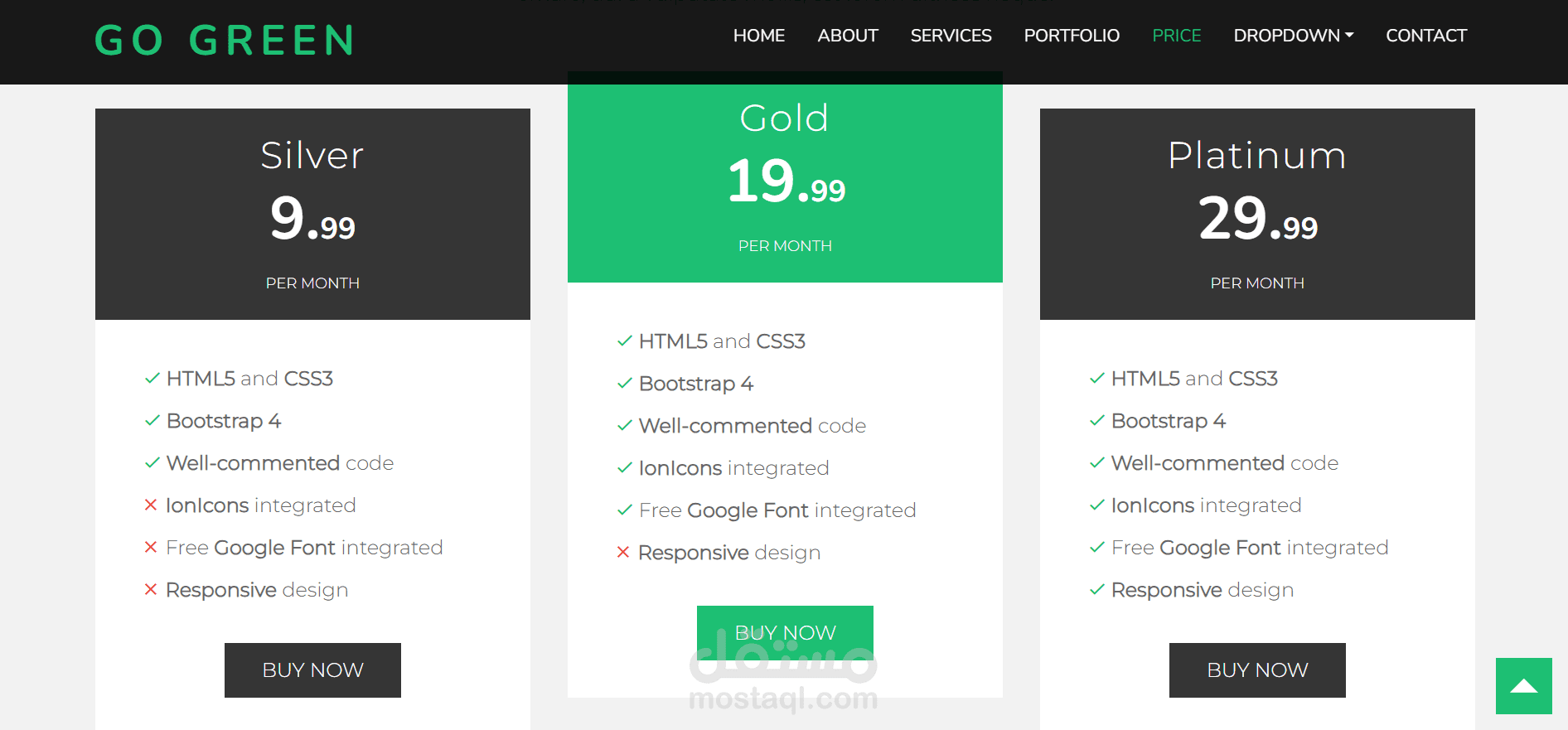Click Gold's Well-commented code checkmark icon
The width and height of the screenshot is (1568, 730).
[625, 426]
